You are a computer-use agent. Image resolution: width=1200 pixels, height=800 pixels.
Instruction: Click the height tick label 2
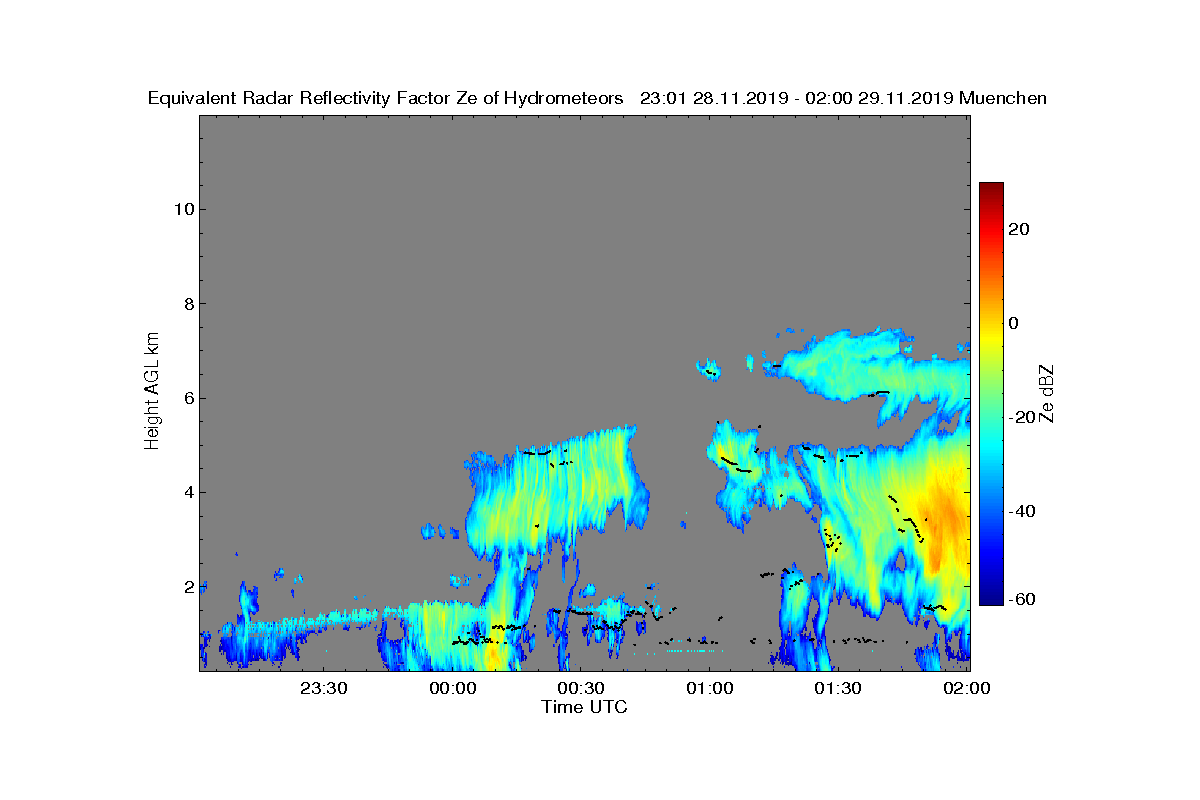(x=188, y=587)
